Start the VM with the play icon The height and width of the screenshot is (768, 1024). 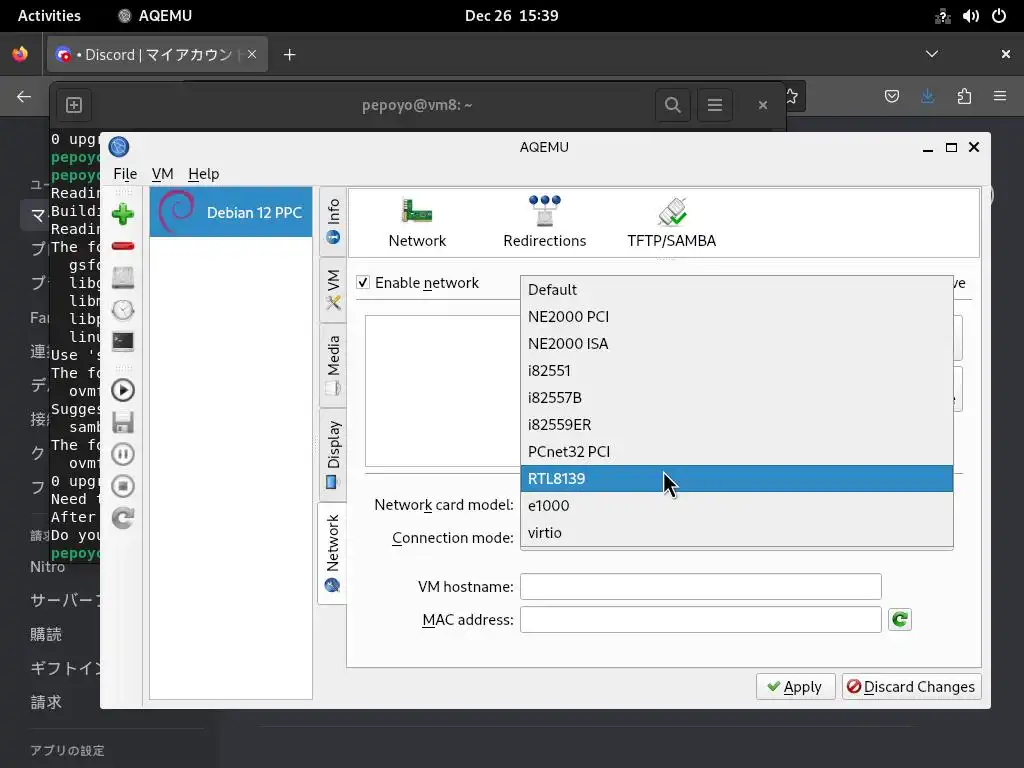tap(123, 391)
